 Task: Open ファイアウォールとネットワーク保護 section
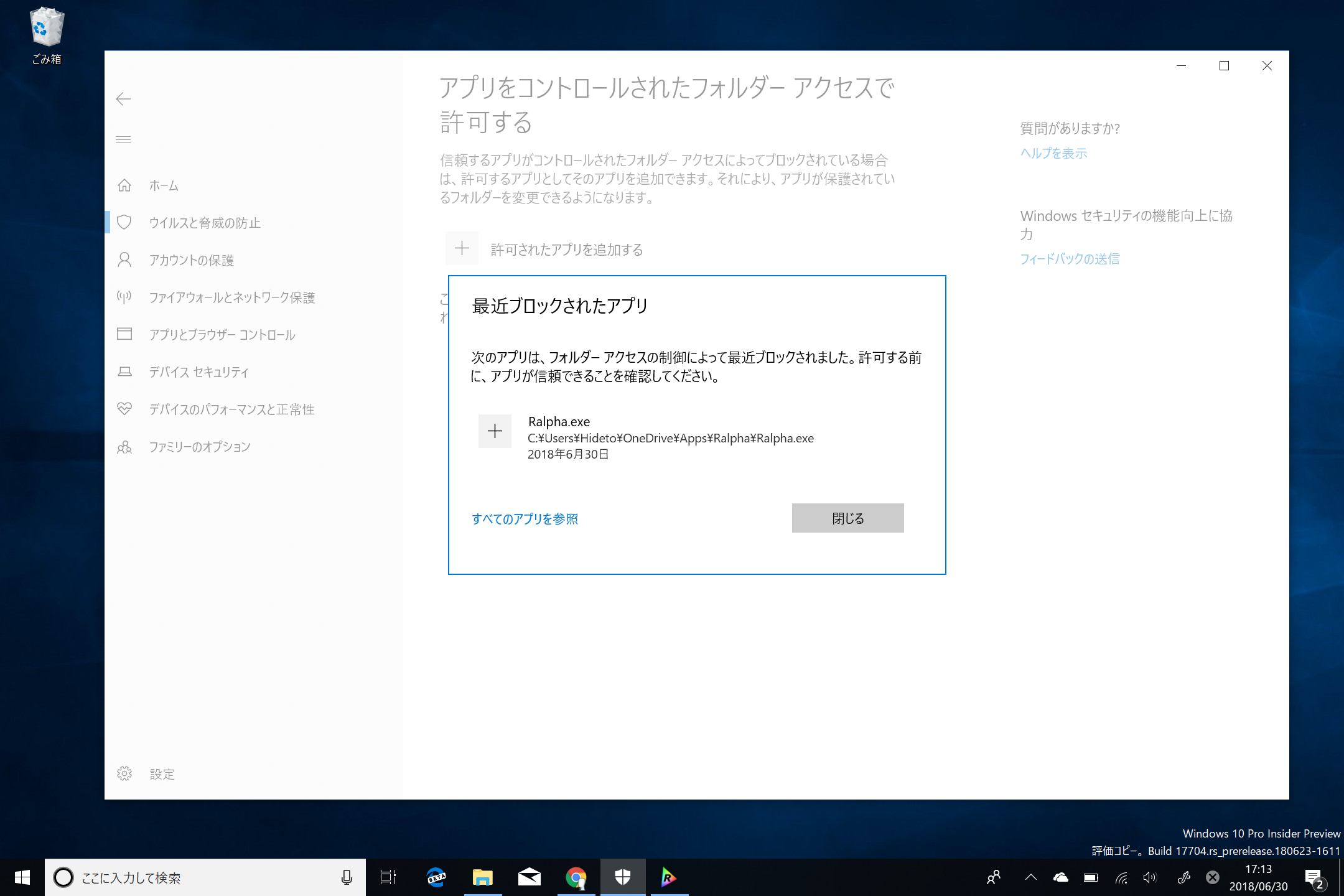tap(232, 297)
